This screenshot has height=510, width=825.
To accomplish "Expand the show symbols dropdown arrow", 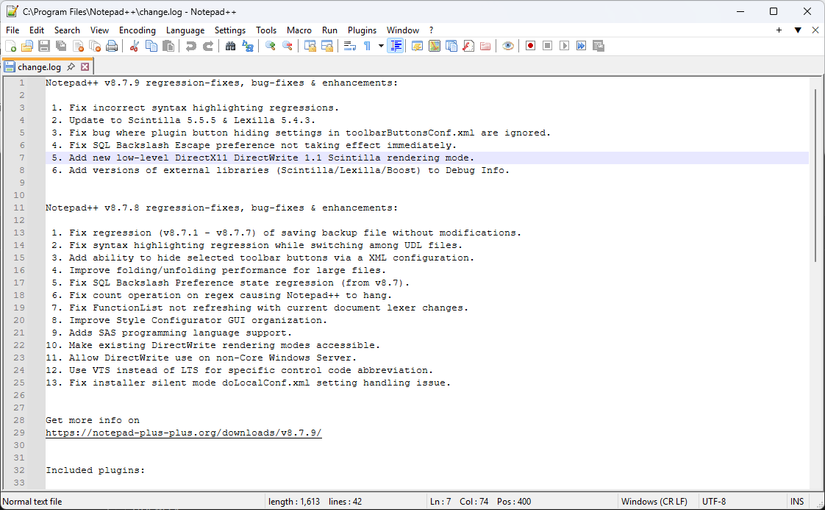I will 380,46.
